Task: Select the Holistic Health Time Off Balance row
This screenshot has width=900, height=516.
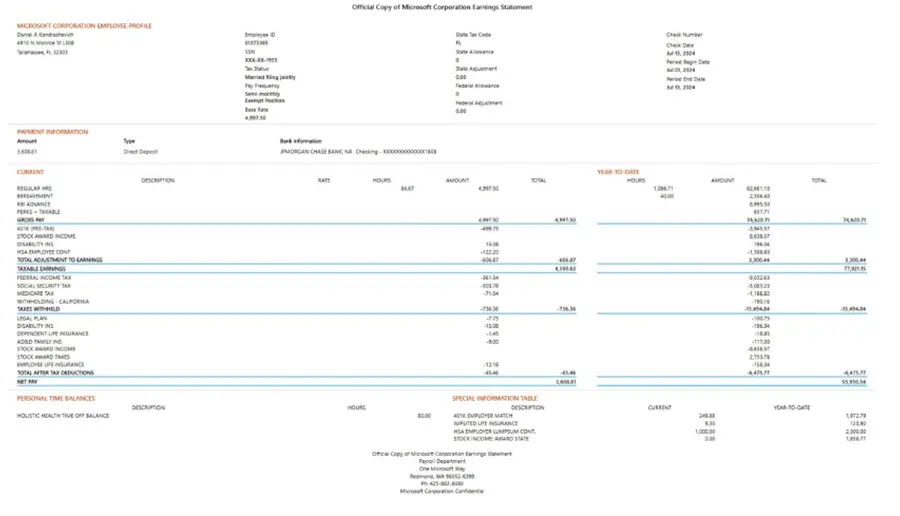Action: pyautogui.click(x=224, y=416)
